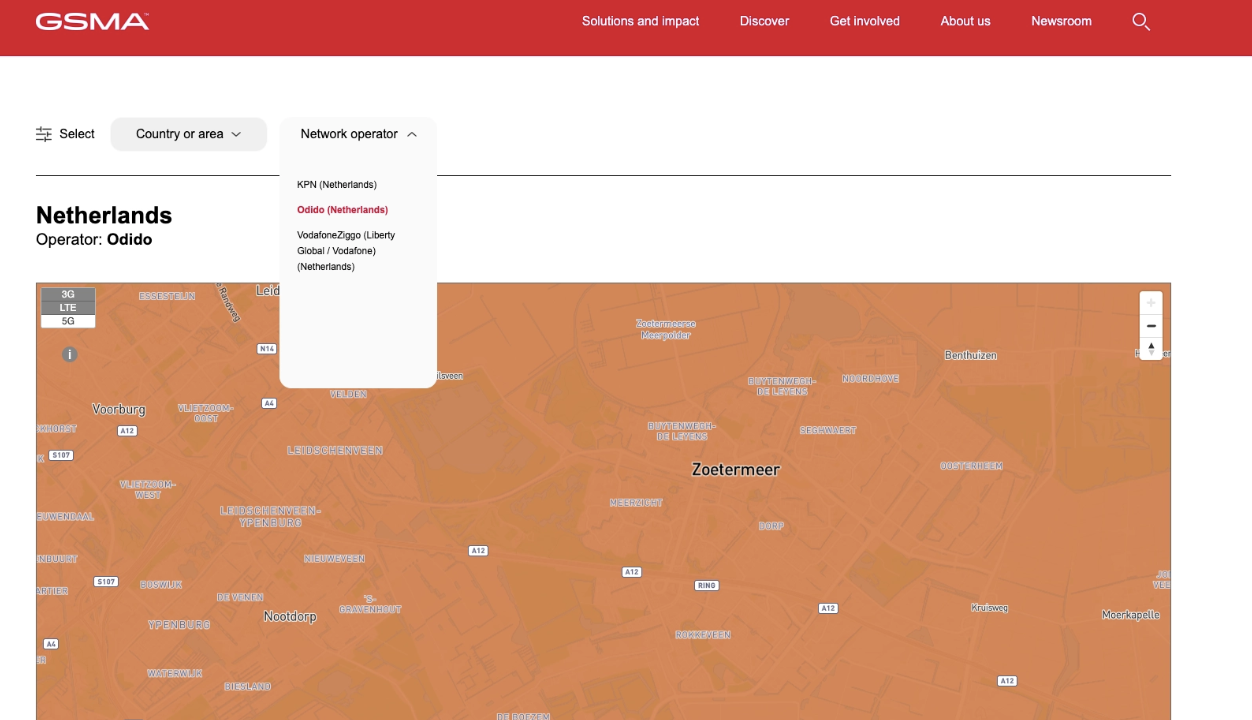Click the Zoetermeer city label
1252x720 pixels.
point(736,469)
